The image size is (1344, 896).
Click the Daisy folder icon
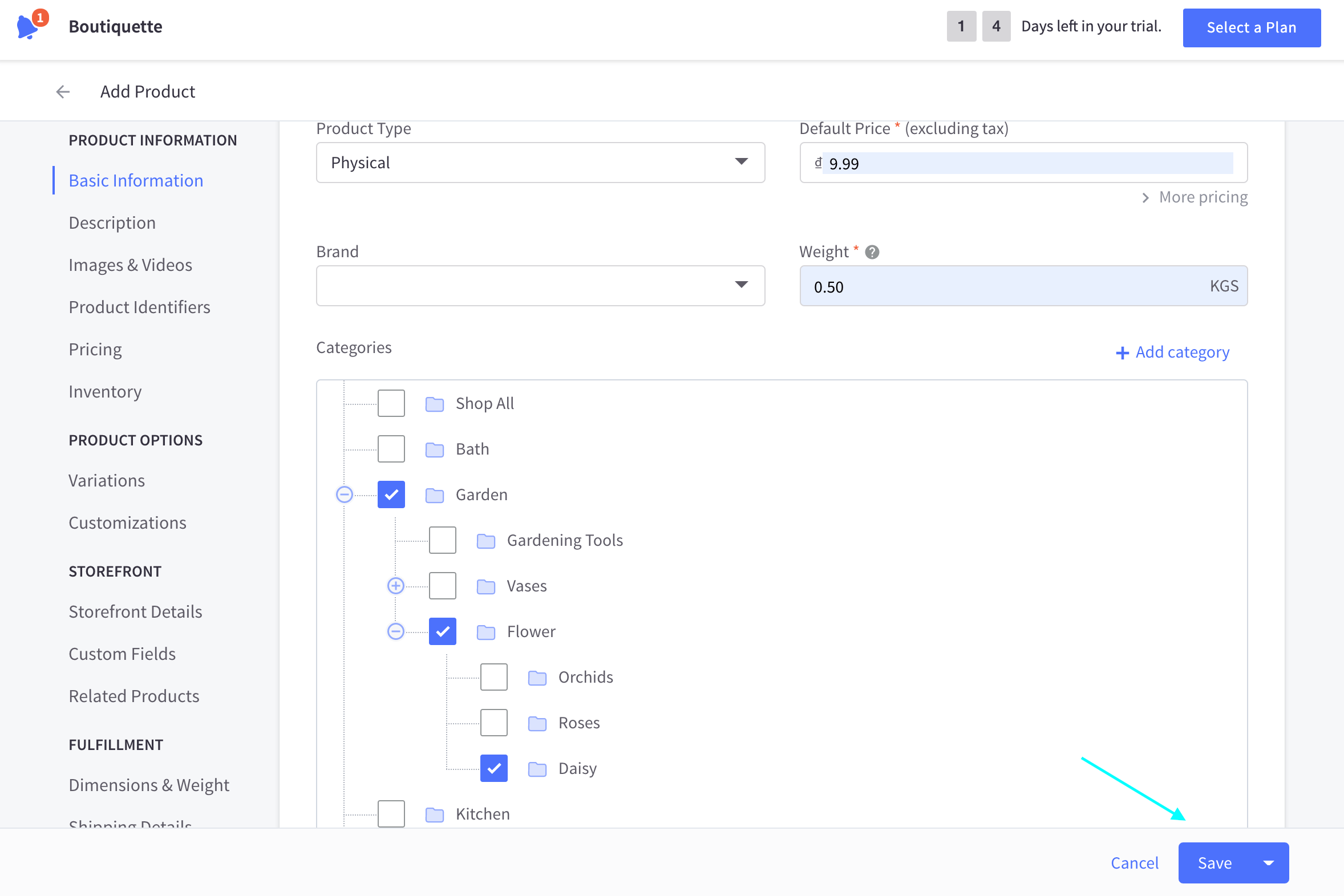pos(537,769)
